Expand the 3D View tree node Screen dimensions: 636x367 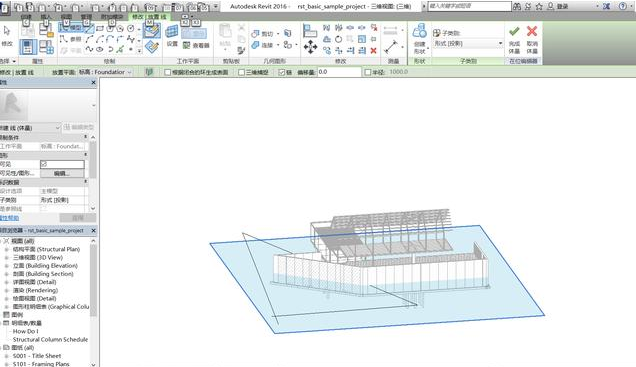tap(6, 258)
